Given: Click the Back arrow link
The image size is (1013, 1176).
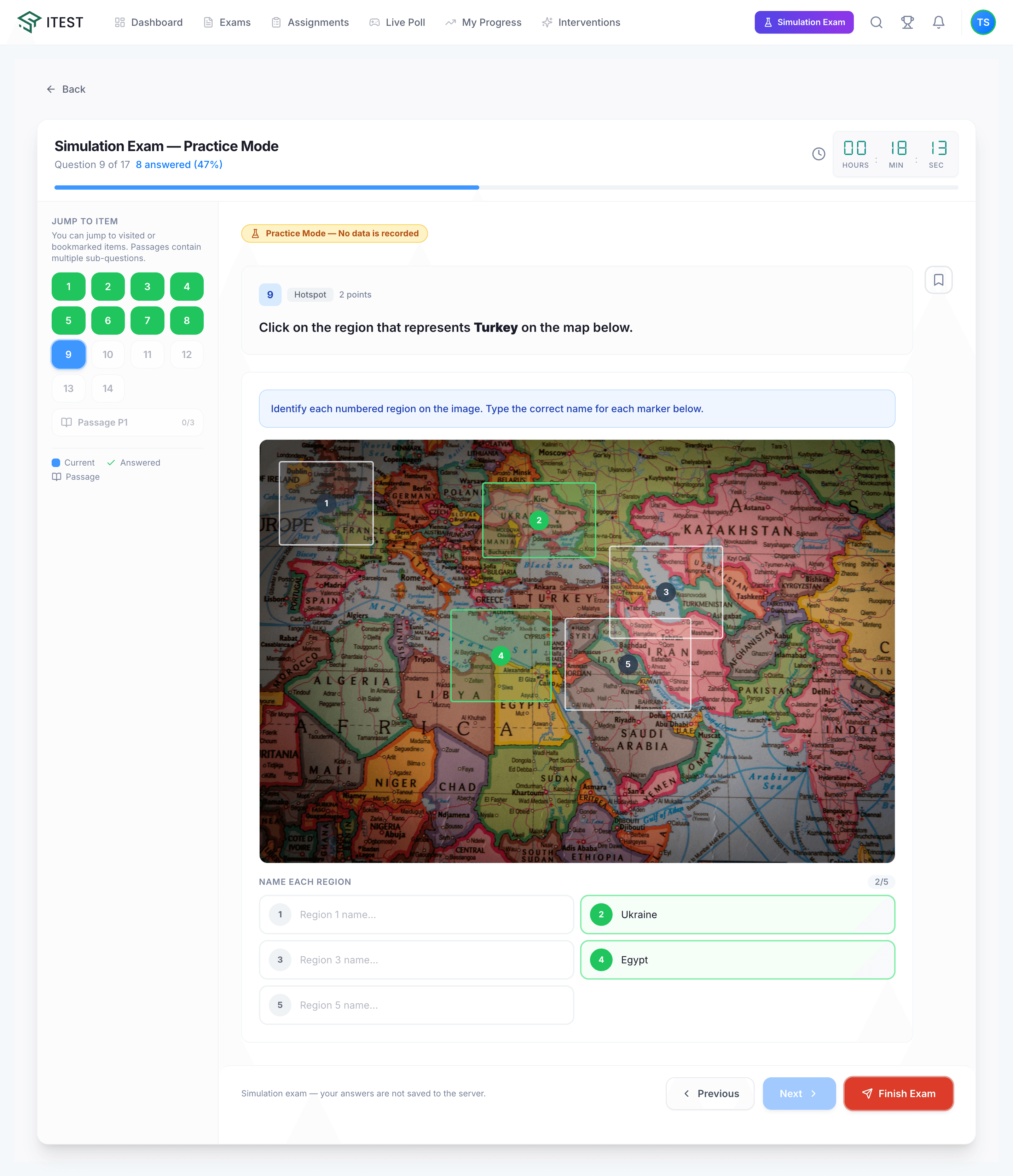Looking at the screenshot, I should pyautogui.click(x=66, y=89).
